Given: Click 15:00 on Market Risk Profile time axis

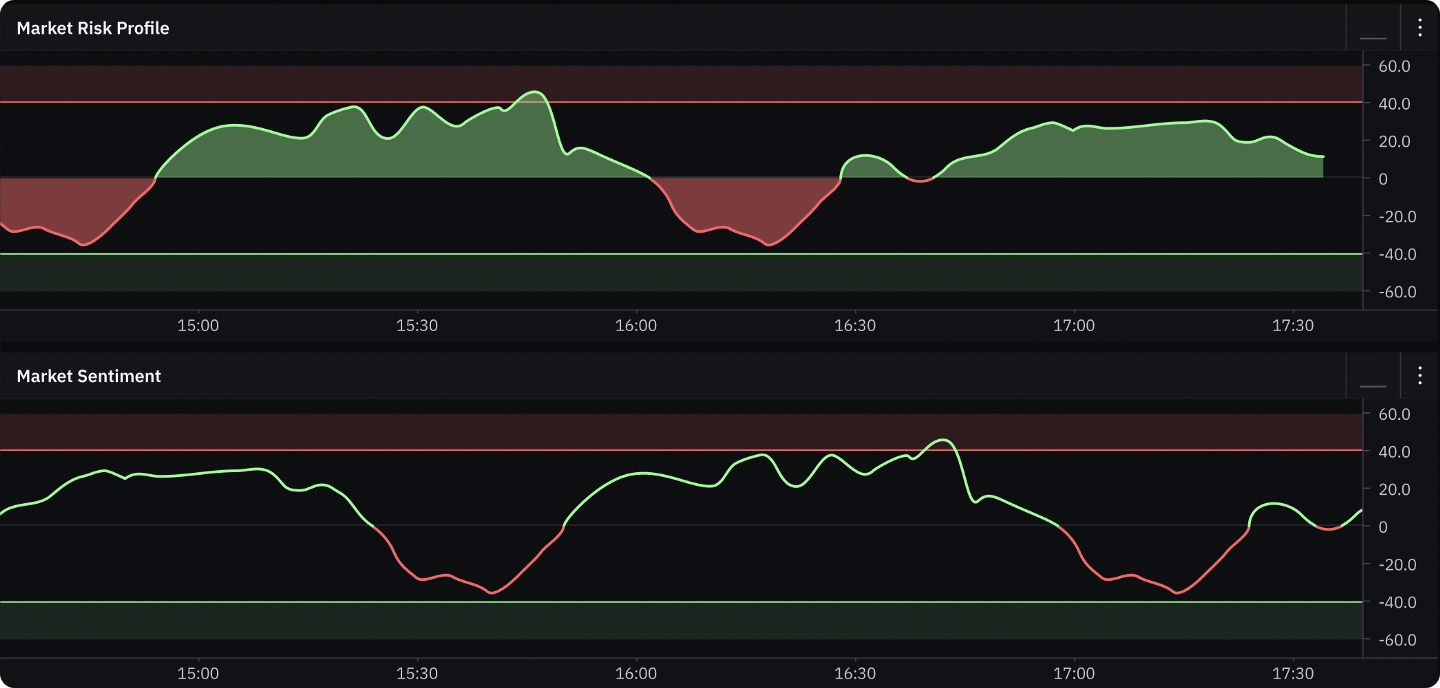Looking at the screenshot, I should (198, 326).
